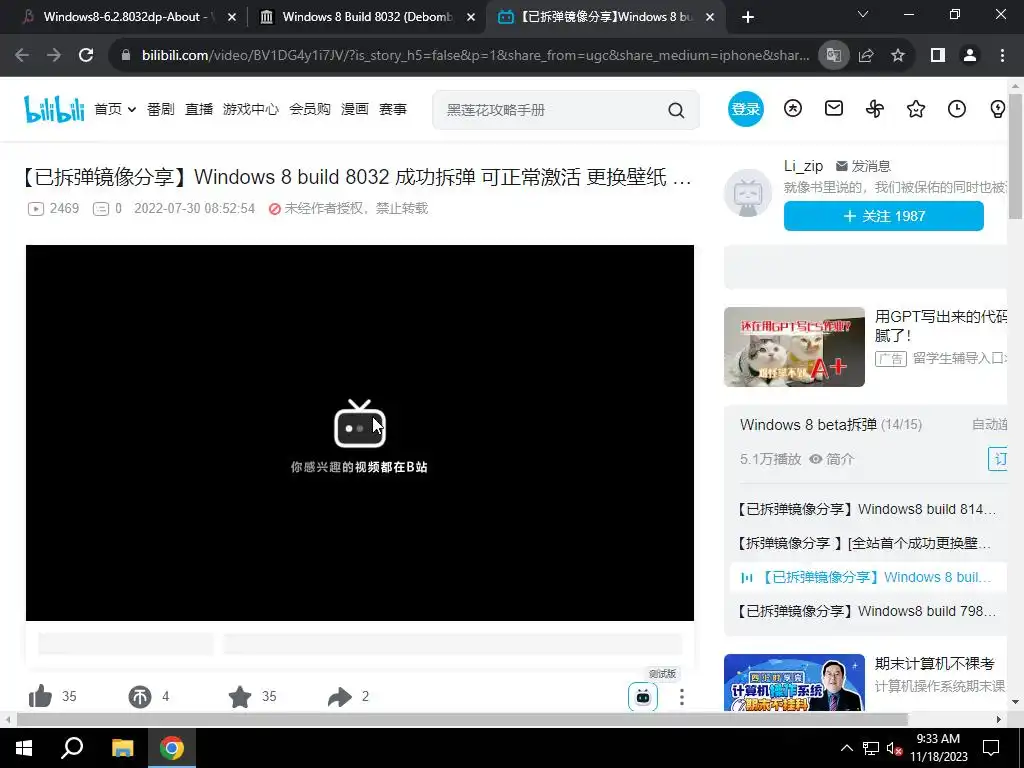This screenshot has width=1024, height=768.
Task: Click the Li_zip username link
Action: click(x=803, y=166)
